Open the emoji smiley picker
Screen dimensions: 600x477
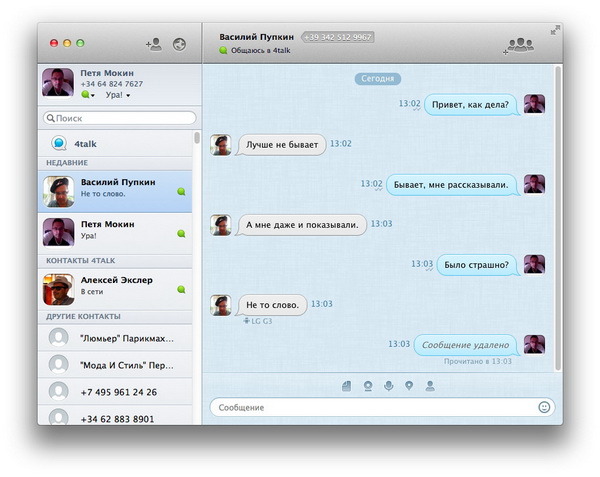tap(544, 407)
